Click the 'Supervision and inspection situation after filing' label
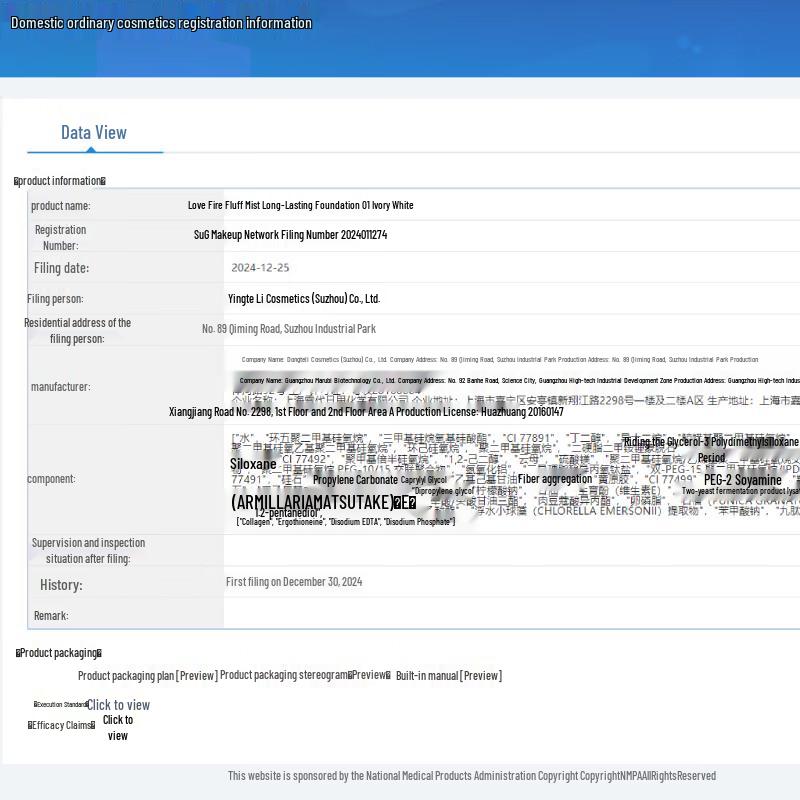Image resolution: width=800 pixels, height=800 pixels. click(88, 551)
